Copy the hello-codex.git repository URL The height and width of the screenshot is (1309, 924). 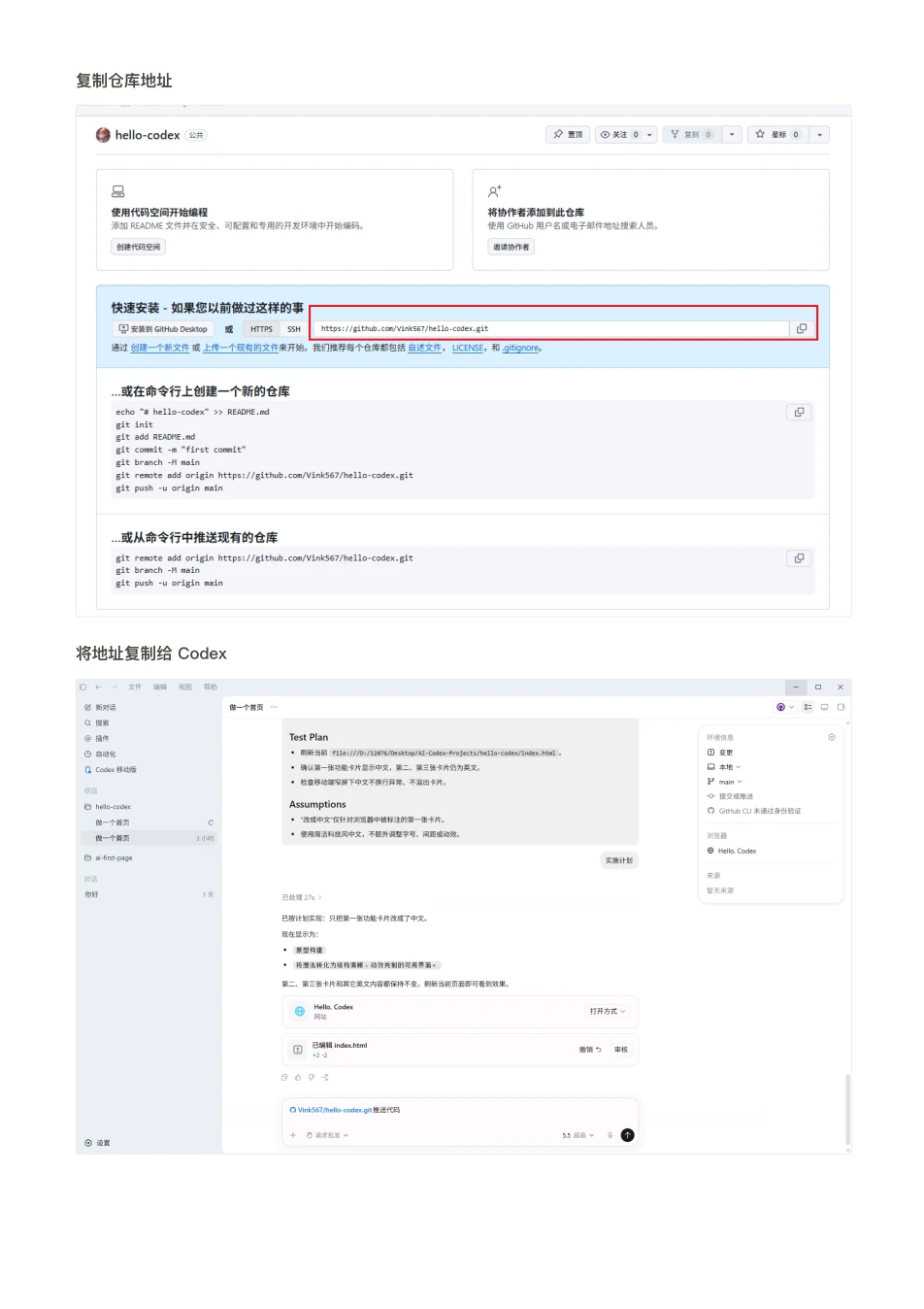tap(802, 328)
